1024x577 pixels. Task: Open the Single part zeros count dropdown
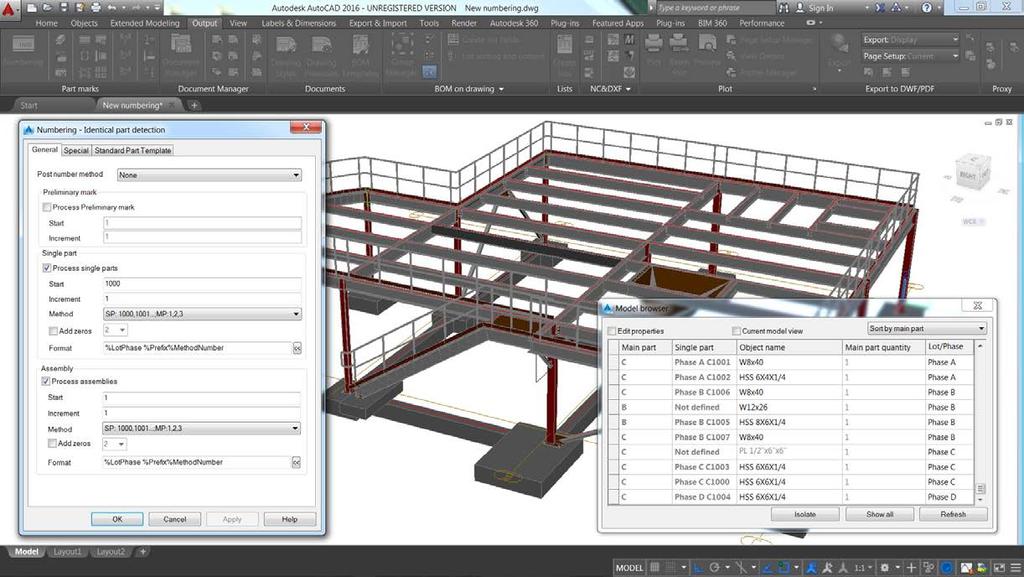click(114, 330)
